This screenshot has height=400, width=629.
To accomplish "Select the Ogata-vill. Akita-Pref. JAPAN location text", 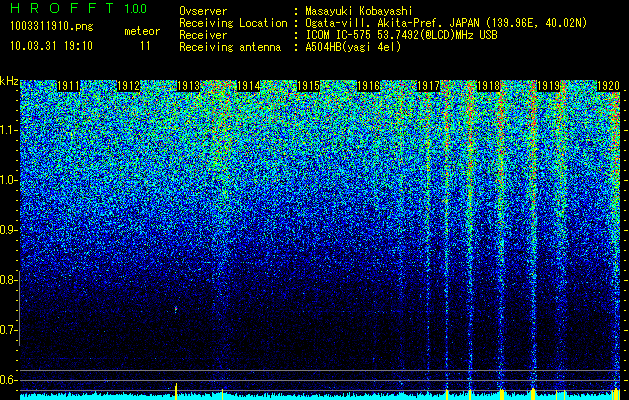I will (x=445, y=23).
